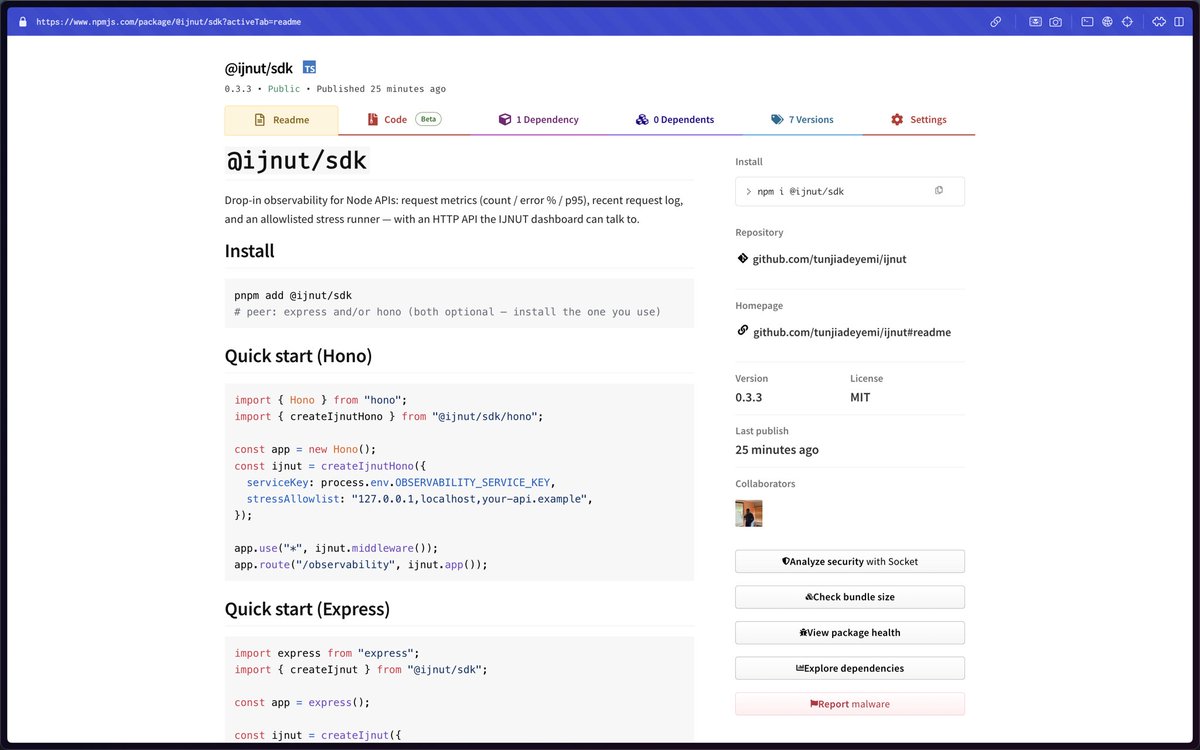This screenshot has height=750, width=1200.
Task: Click the View package health button
Action: pos(850,632)
